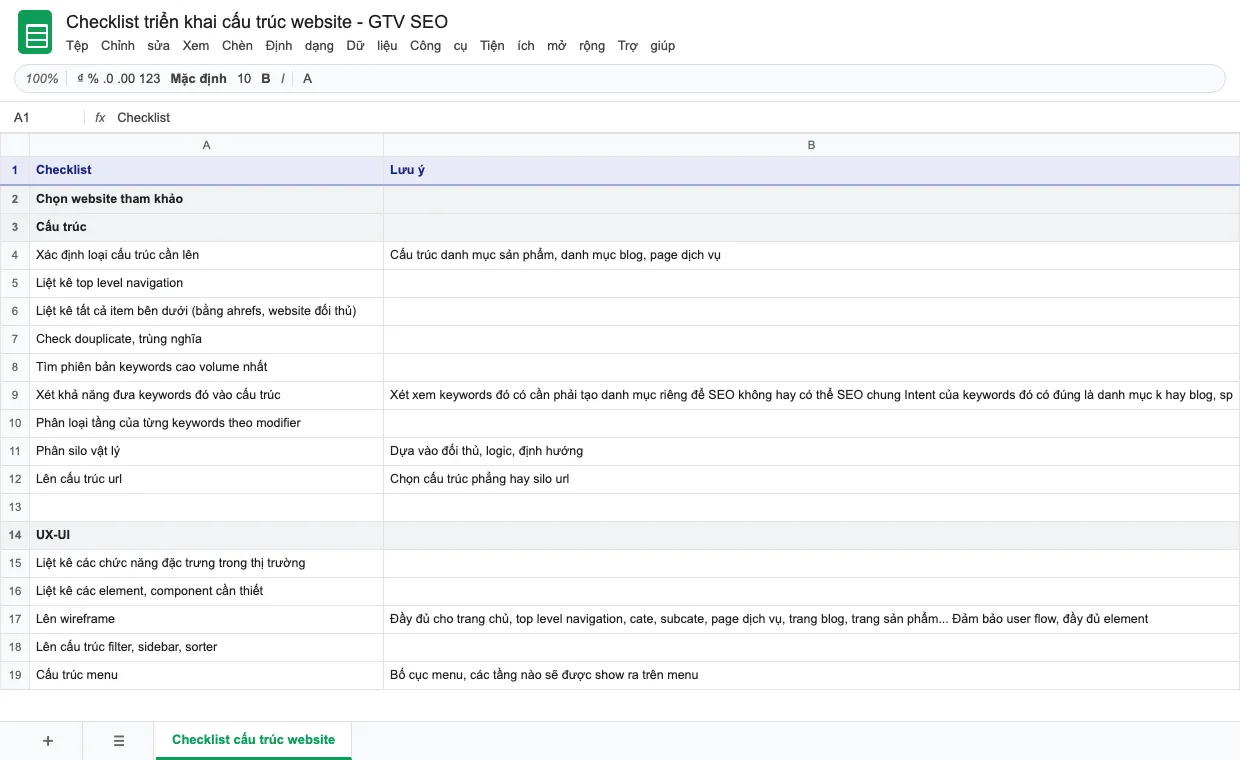Add a new sheet with plus button
1240x760 pixels.
[48, 741]
